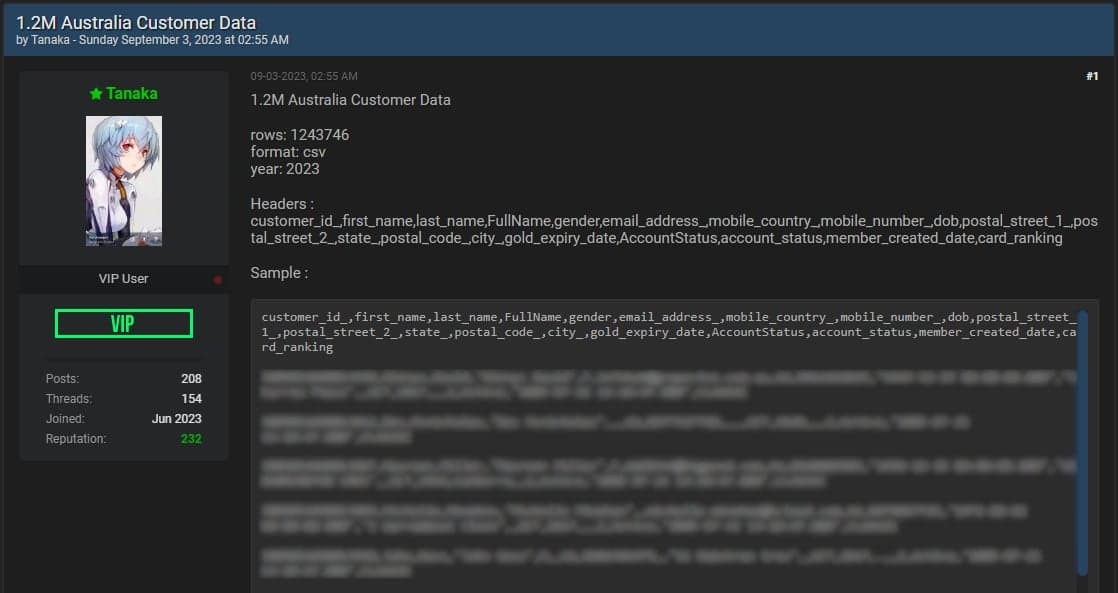Click the green VIP badge

124,324
